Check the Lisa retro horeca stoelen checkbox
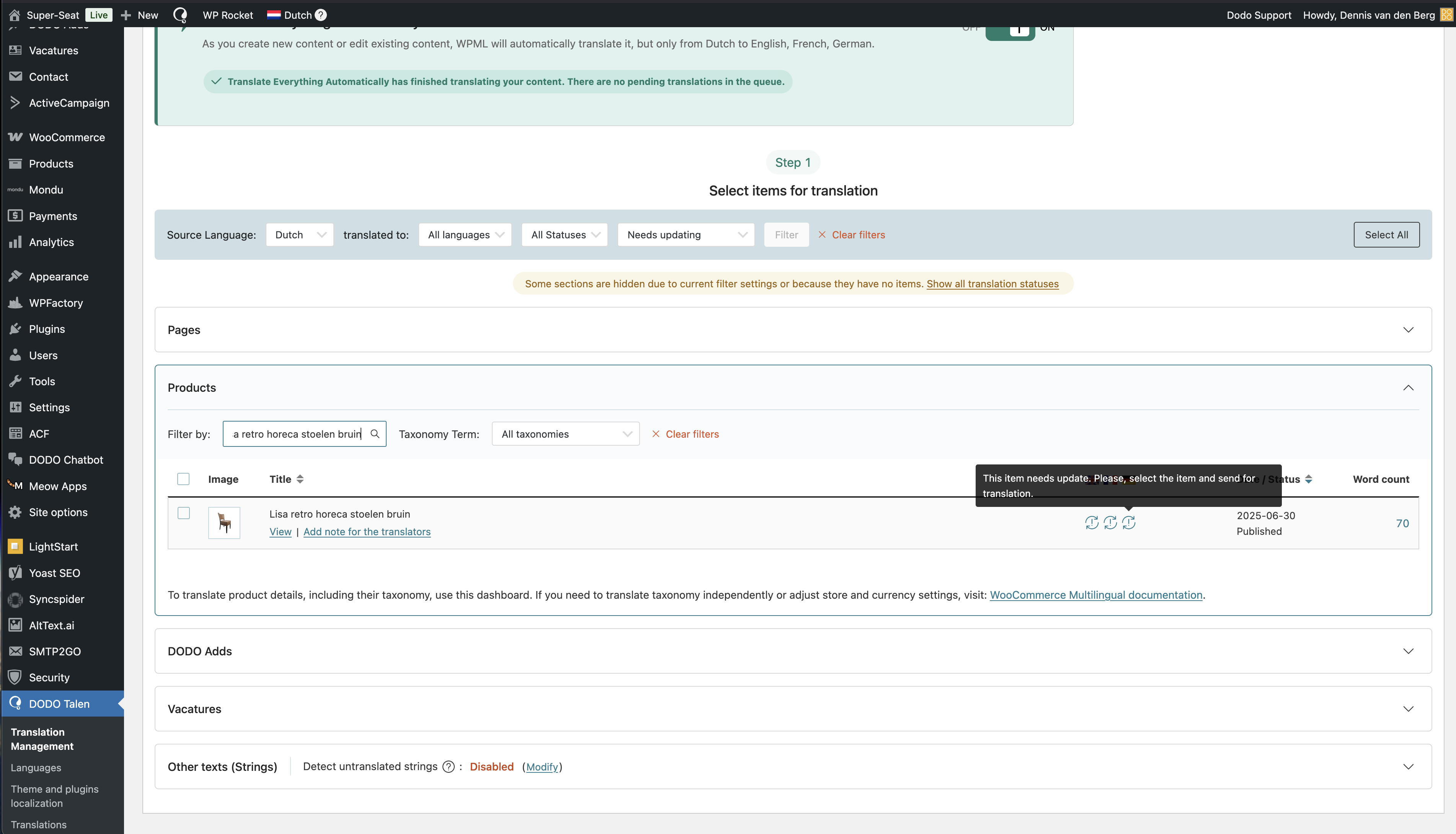The height and width of the screenshot is (834, 1456). (x=183, y=513)
